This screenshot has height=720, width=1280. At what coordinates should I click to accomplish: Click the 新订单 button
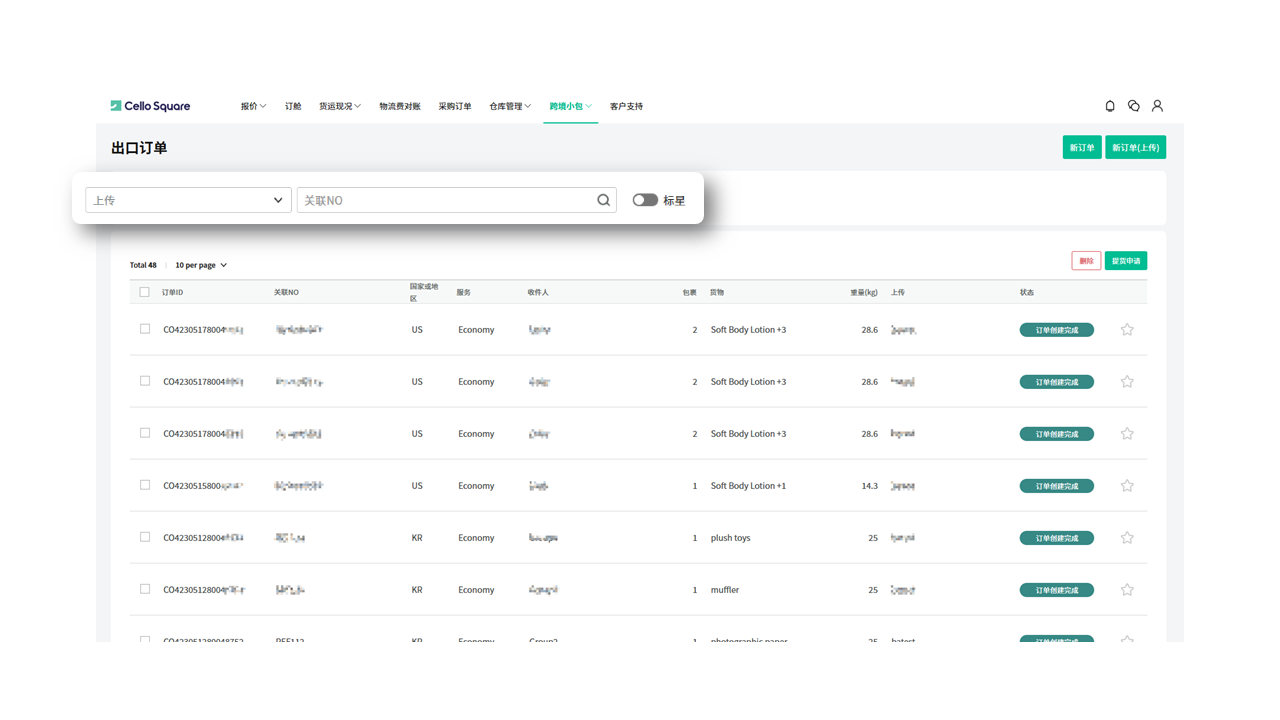(1081, 148)
